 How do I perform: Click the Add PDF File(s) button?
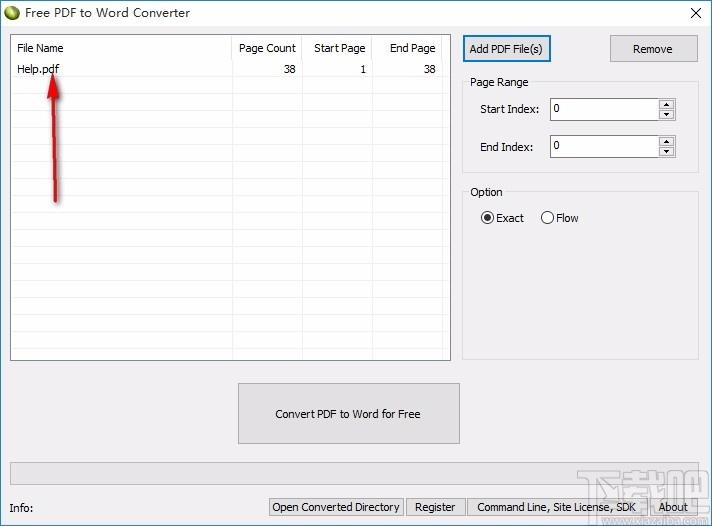click(507, 49)
